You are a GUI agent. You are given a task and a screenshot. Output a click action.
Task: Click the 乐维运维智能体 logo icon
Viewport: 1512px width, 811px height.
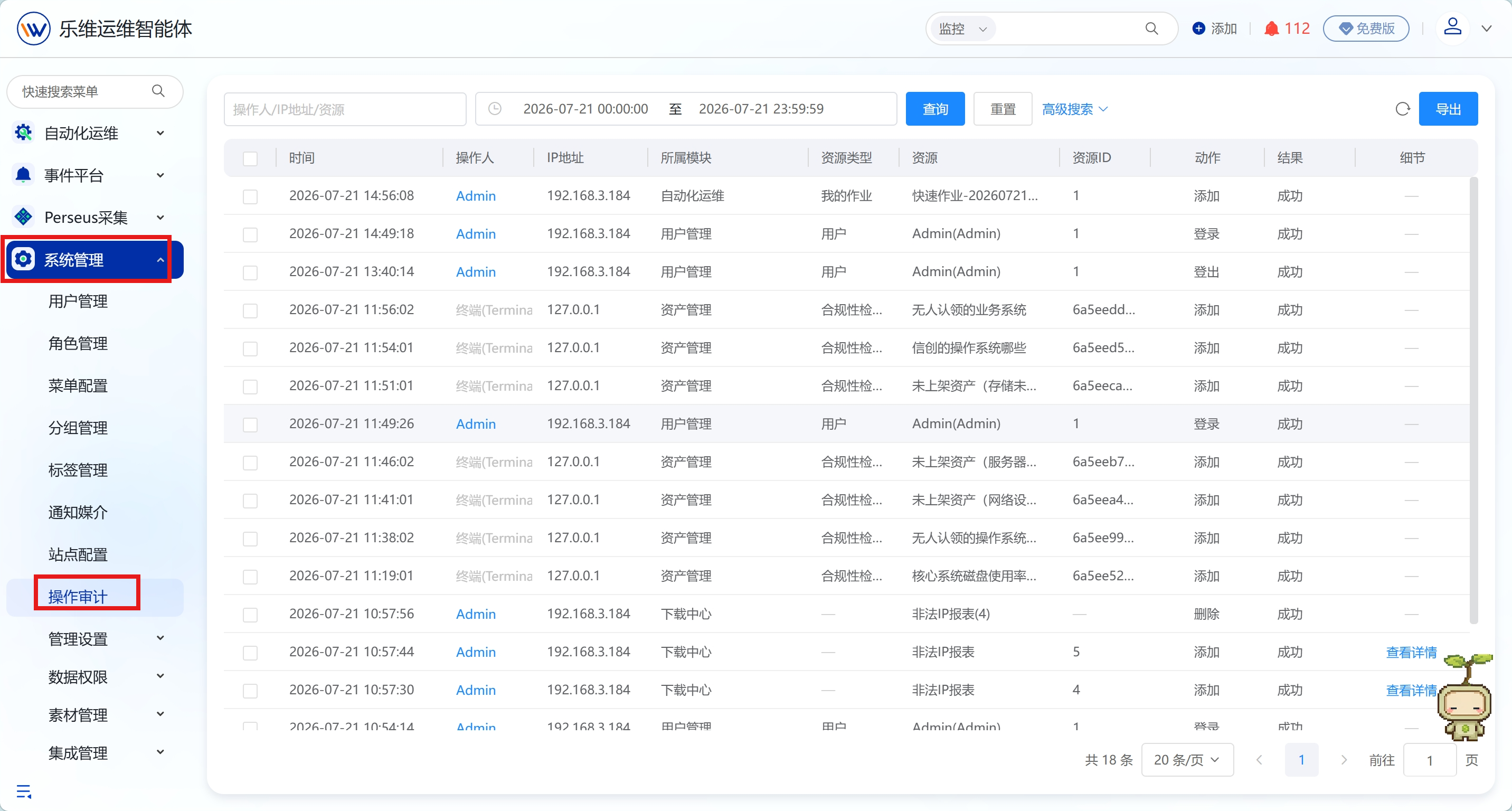tap(33, 28)
